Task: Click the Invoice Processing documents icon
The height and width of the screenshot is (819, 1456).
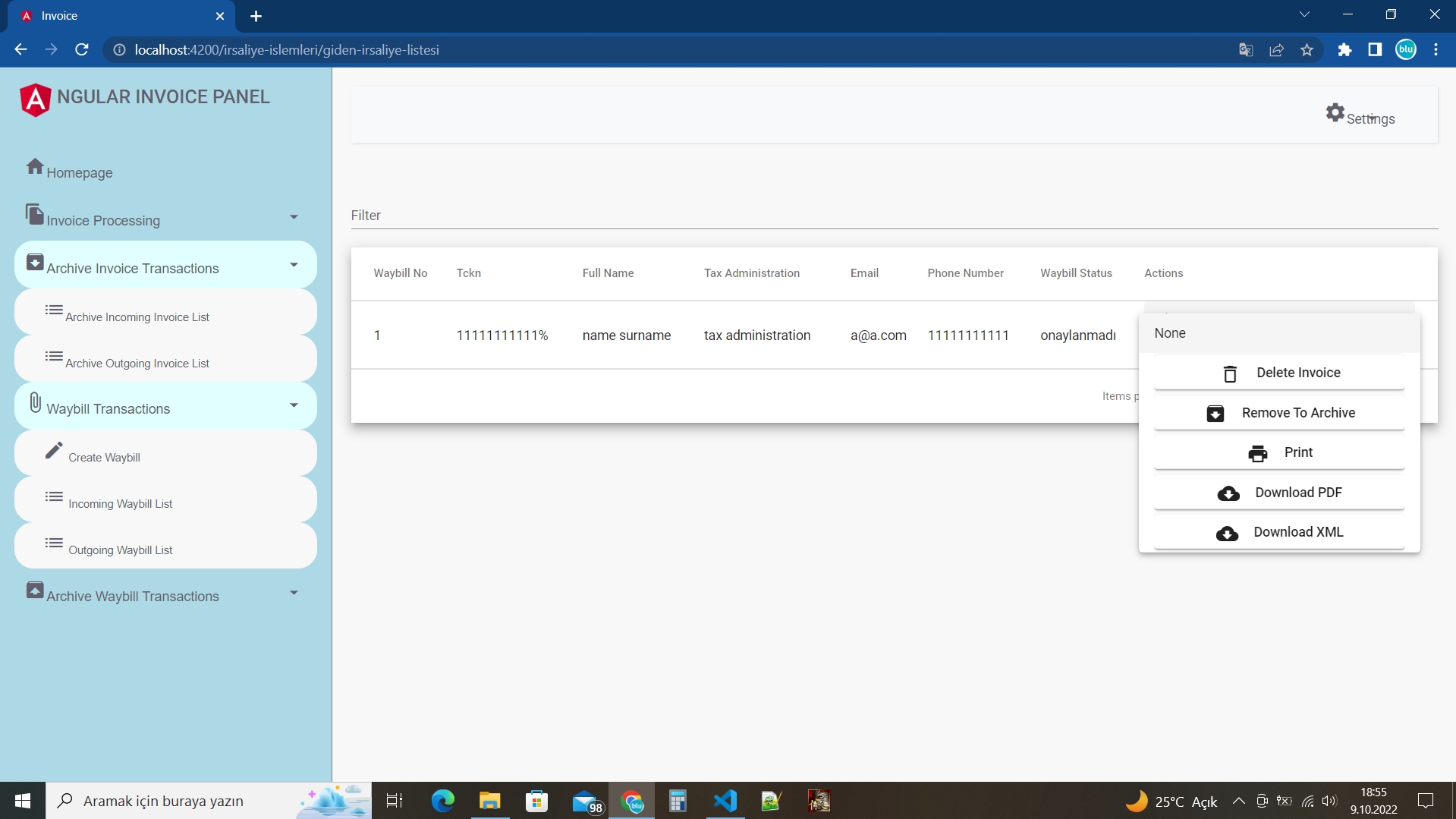Action: point(35,214)
